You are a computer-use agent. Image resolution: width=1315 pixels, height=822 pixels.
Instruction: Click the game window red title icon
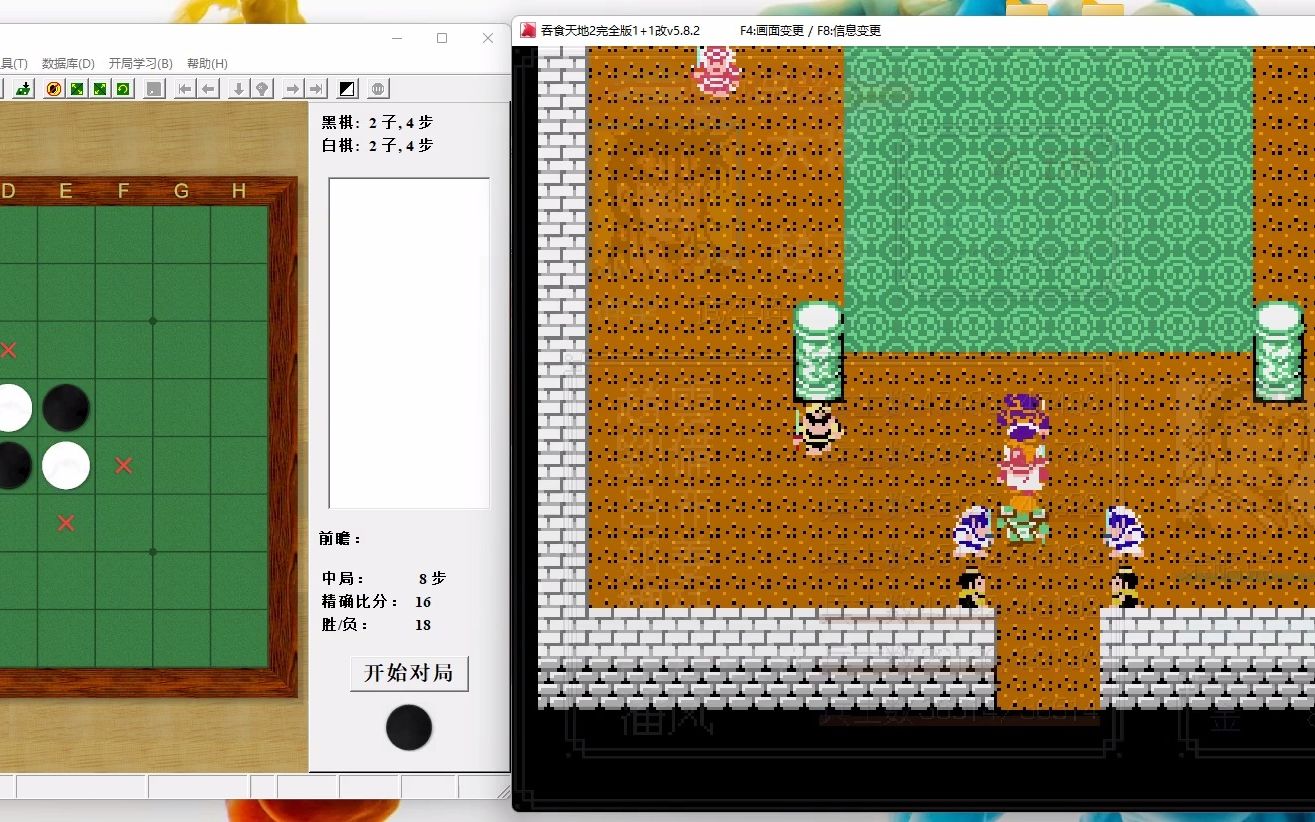point(528,30)
